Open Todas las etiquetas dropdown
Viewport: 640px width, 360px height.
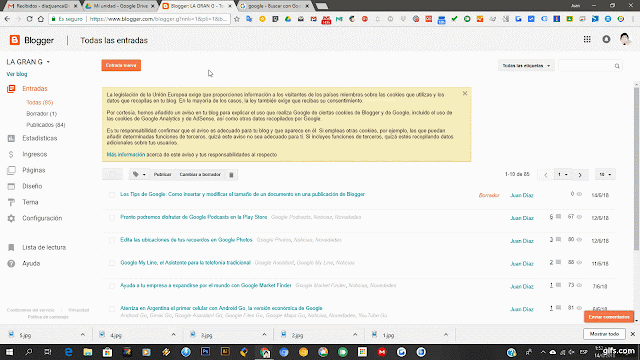pos(526,66)
